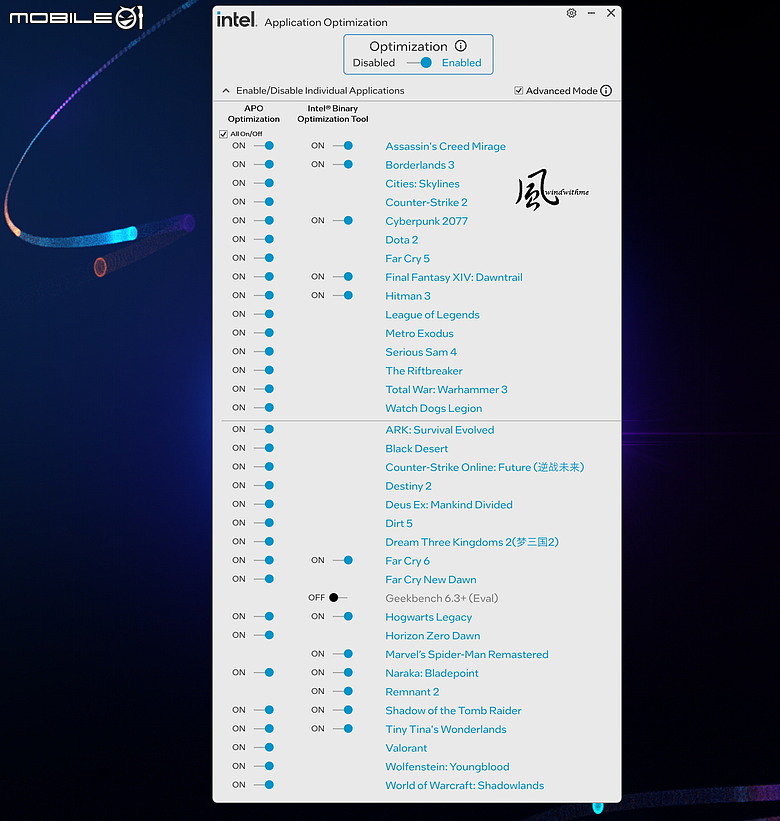Disable APO for Cyberpunk 2077
780x821 pixels.
(264, 220)
